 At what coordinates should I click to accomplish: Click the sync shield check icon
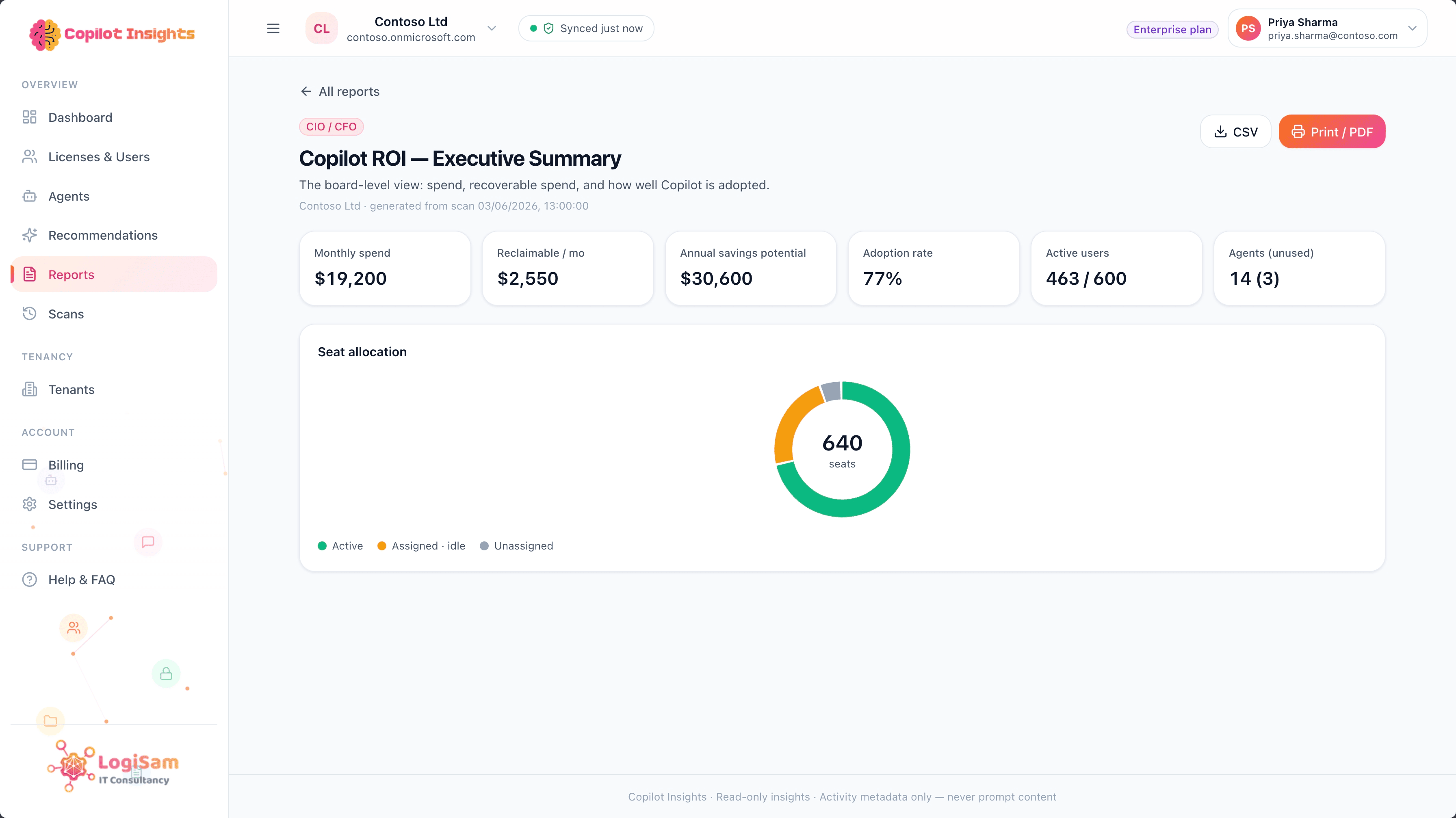(x=548, y=28)
